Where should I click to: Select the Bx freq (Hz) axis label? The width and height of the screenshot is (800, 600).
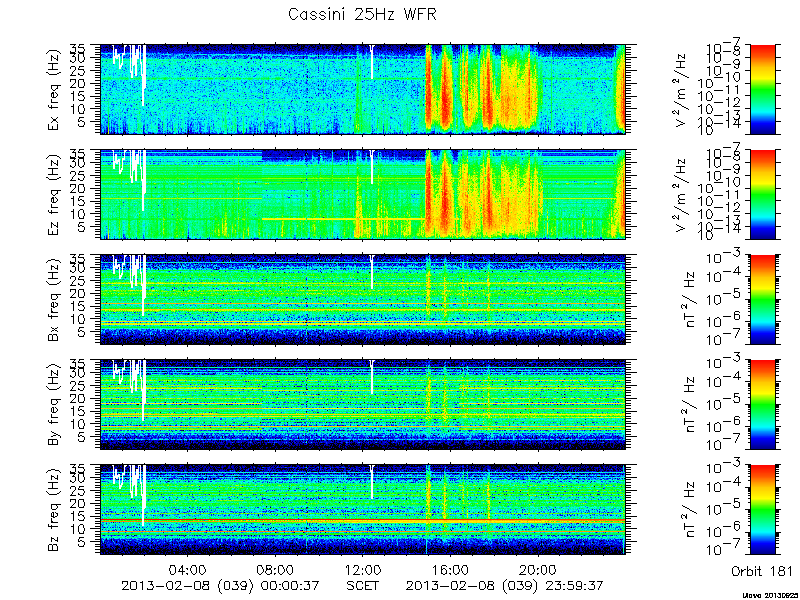point(54,299)
